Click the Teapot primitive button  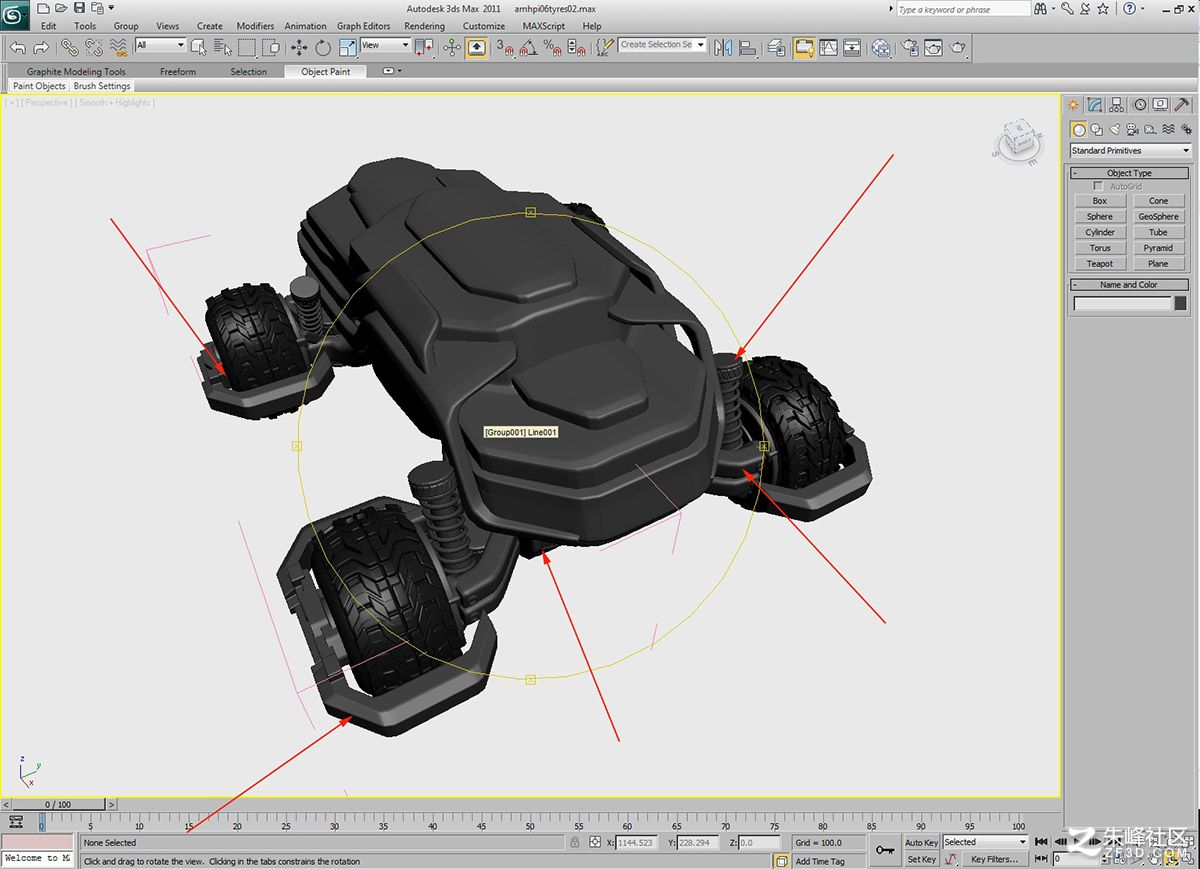(1100, 264)
